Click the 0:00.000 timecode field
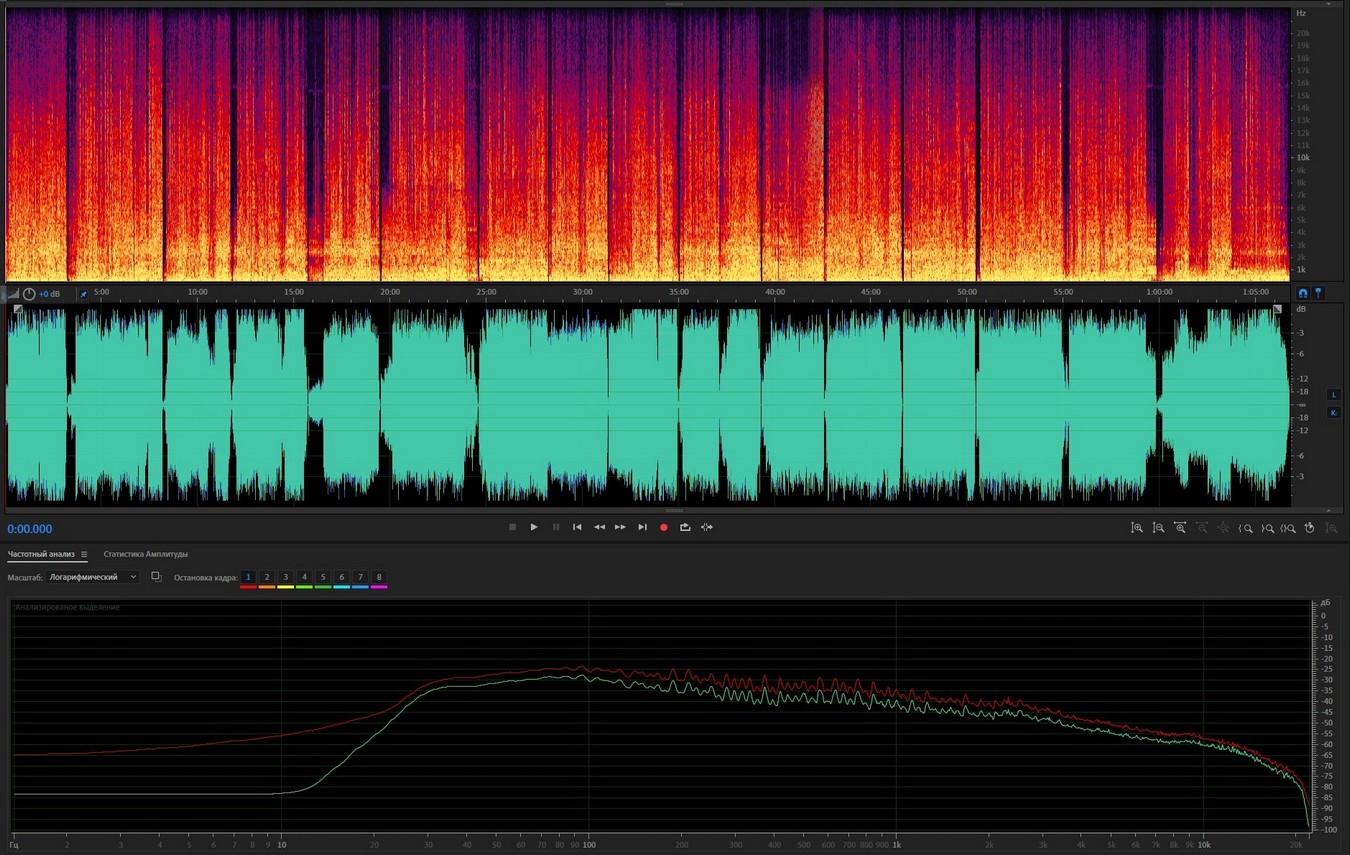1350x855 pixels. tap(30, 529)
